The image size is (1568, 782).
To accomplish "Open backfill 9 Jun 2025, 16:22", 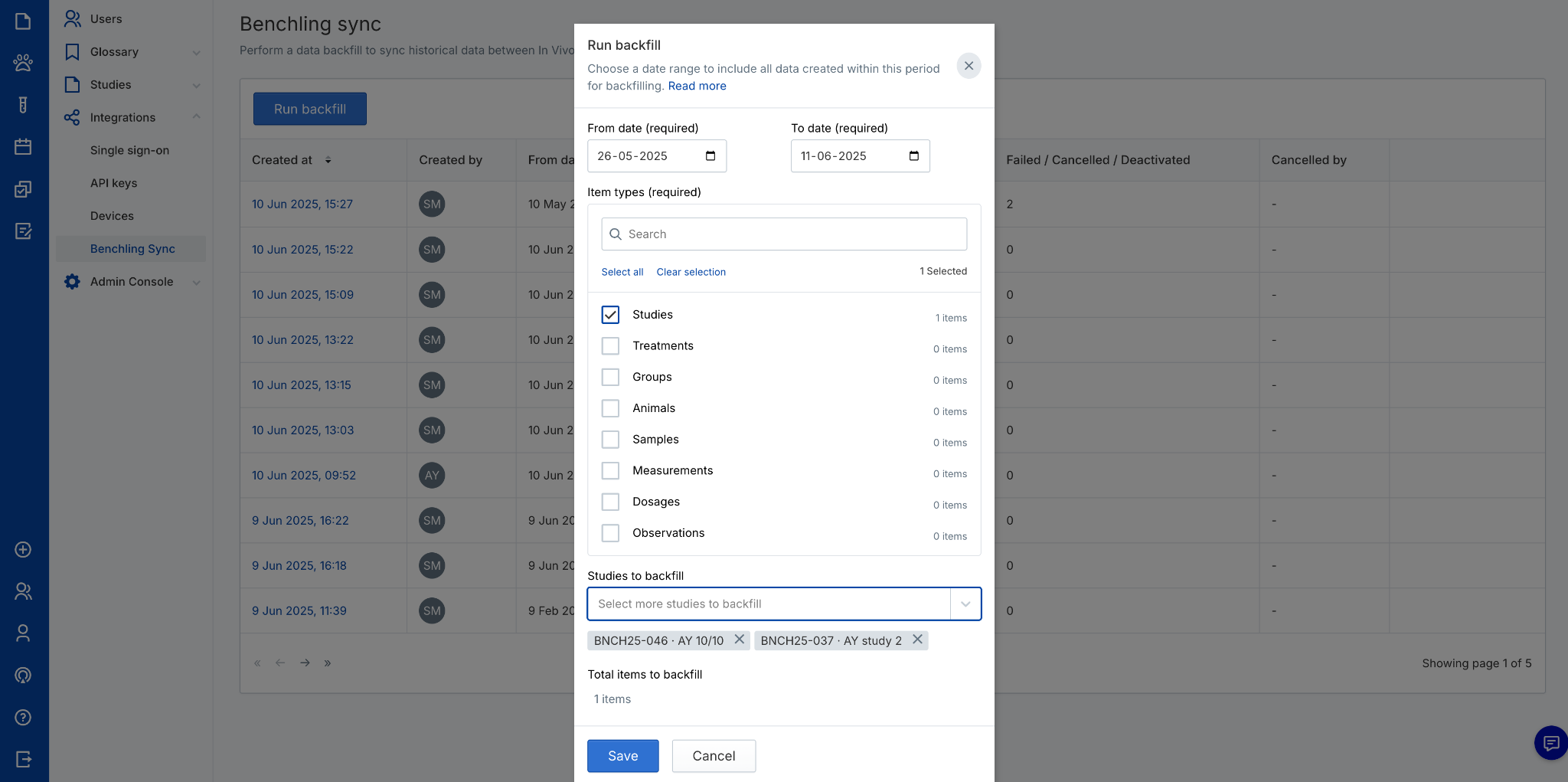I will click(x=300, y=521).
